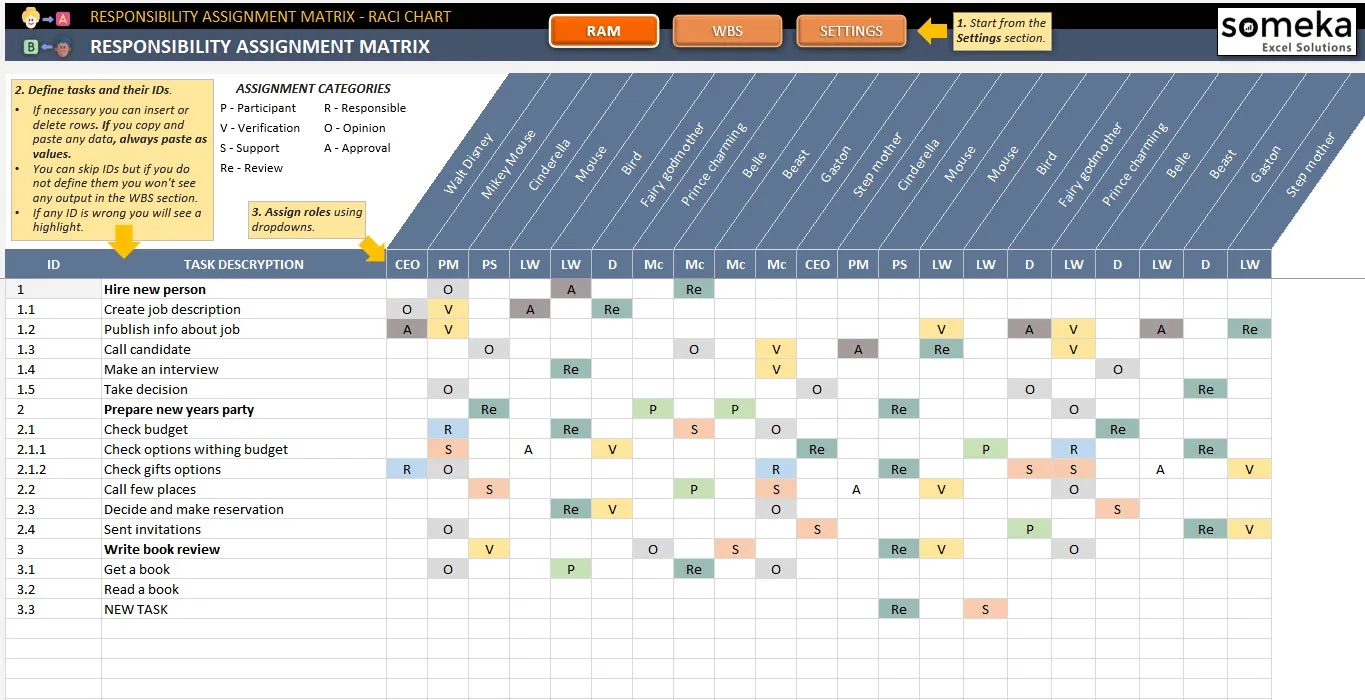Select the 'A' cell in Publish info about job CEO column
This screenshot has width=1365, height=700.
pos(407,329)
